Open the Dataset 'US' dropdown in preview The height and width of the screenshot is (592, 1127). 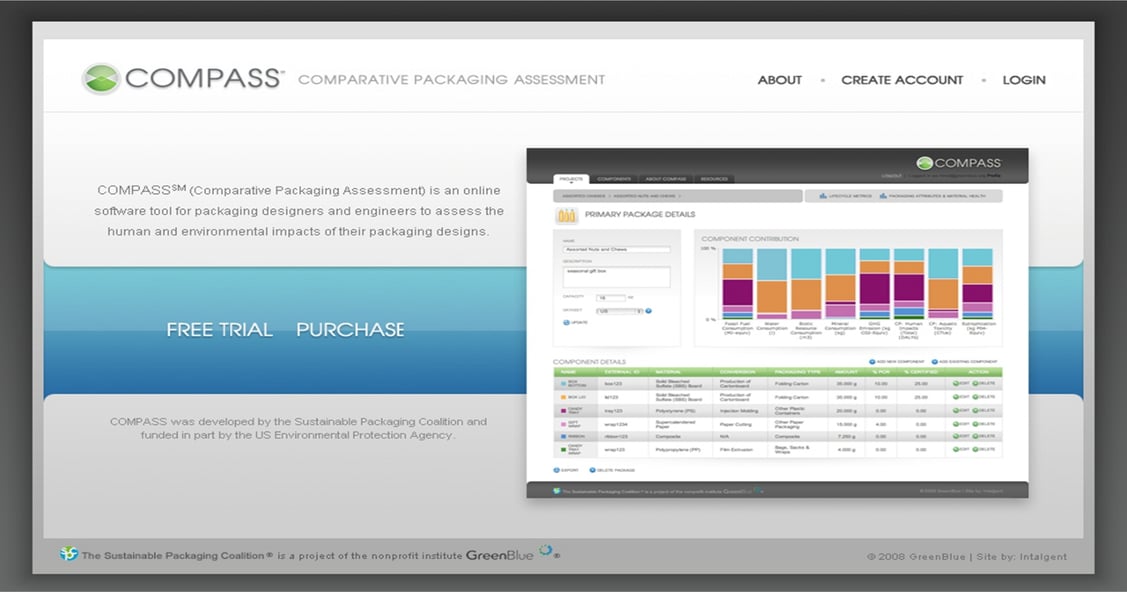(x=620, y=311)
